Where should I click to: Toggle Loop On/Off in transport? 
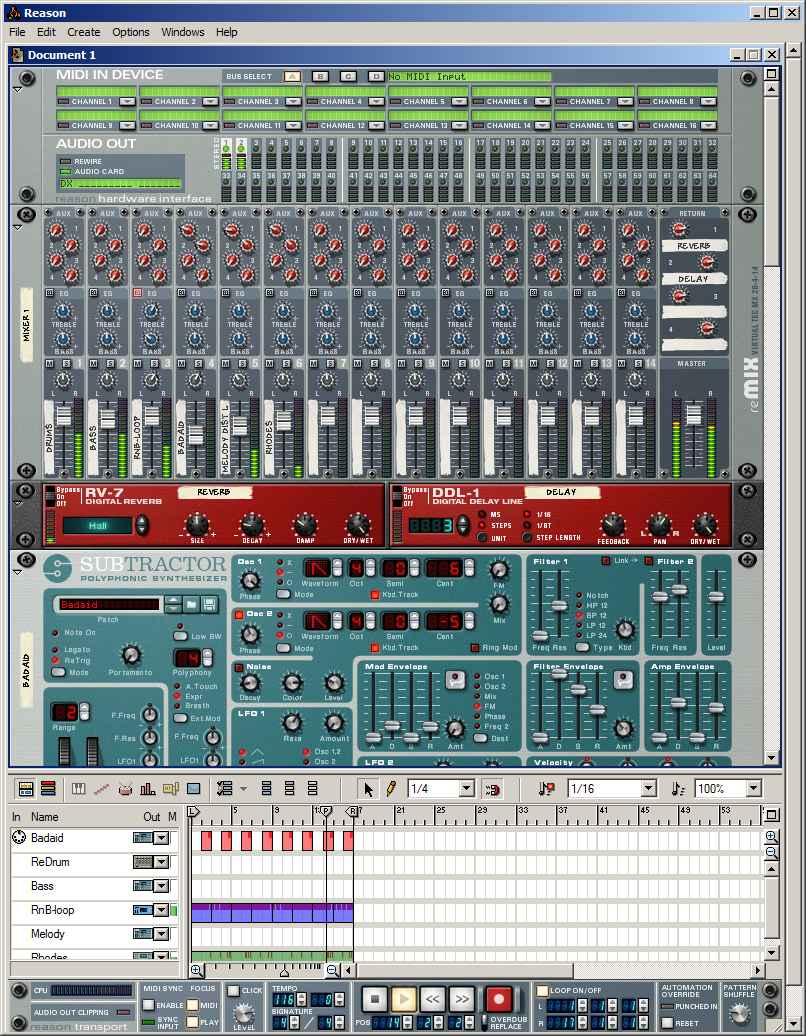coord(542,990)
